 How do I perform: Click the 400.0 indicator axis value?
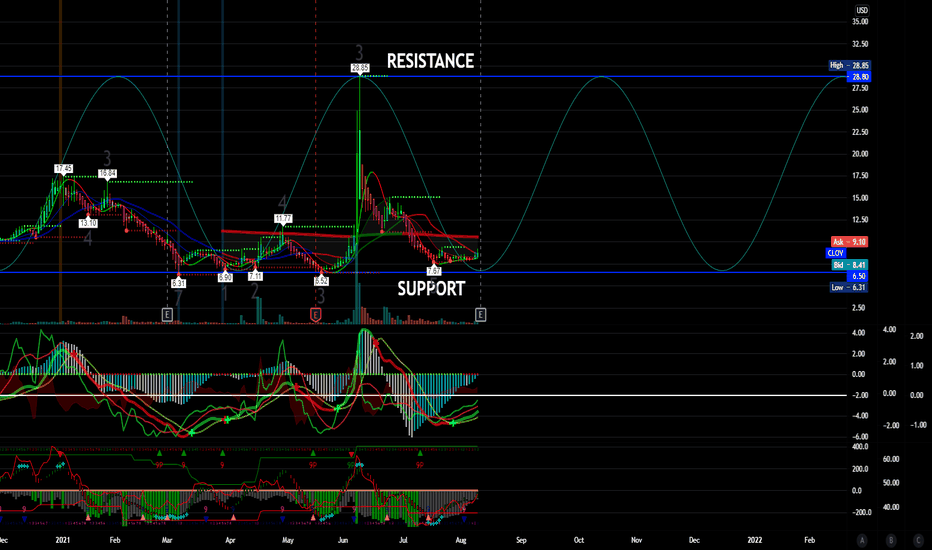(860, 447)
